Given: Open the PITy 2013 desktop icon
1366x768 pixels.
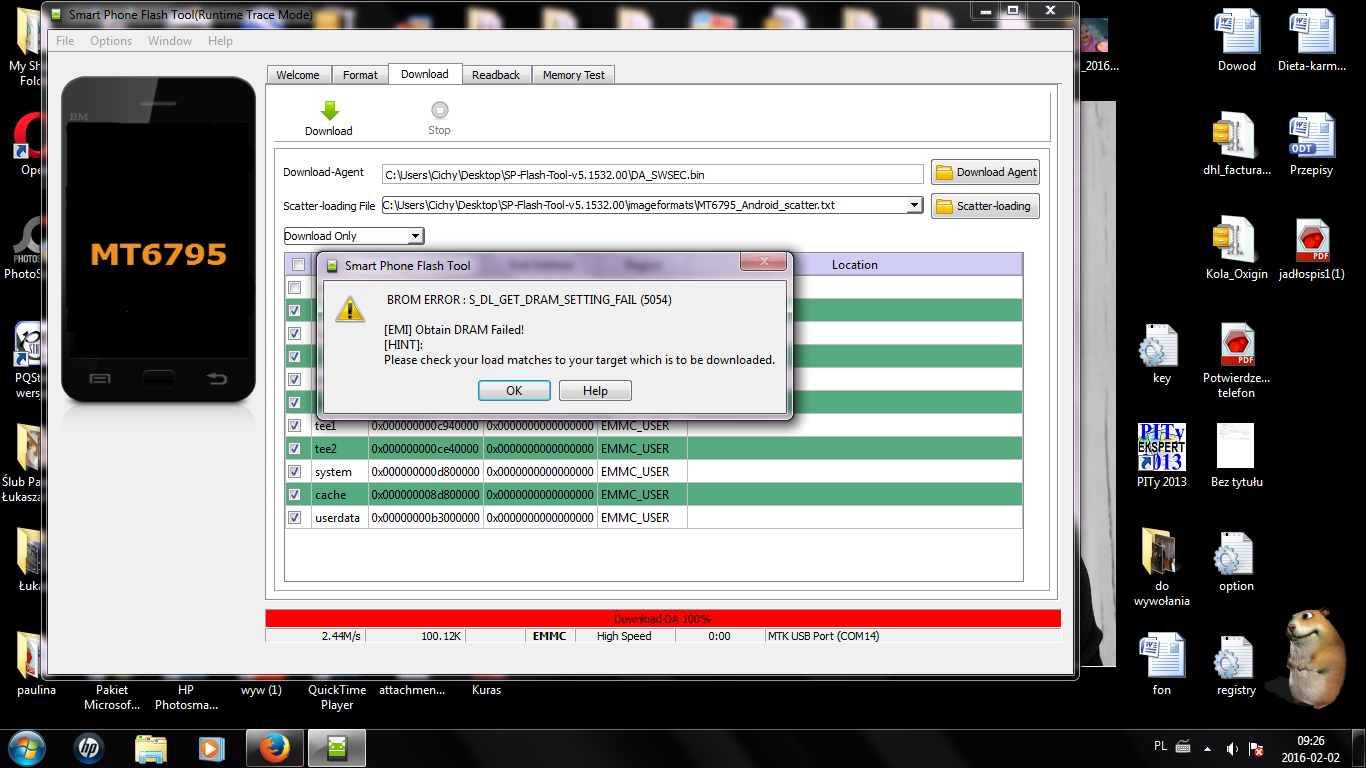Looking at the screenshot, I should point(1161,447).
